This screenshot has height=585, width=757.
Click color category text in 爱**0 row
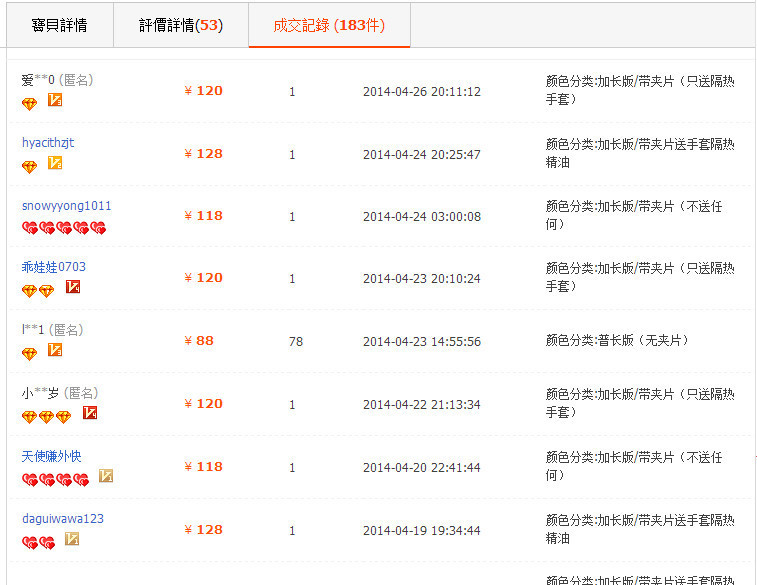[640, 90]
